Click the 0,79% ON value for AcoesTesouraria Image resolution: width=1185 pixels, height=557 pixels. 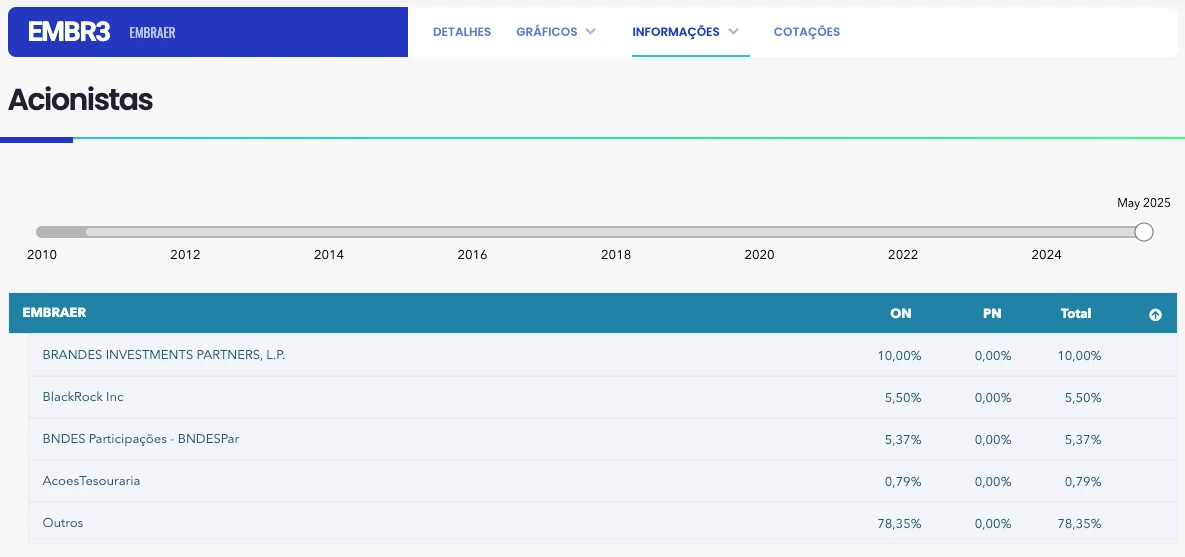tap(903, 481)
